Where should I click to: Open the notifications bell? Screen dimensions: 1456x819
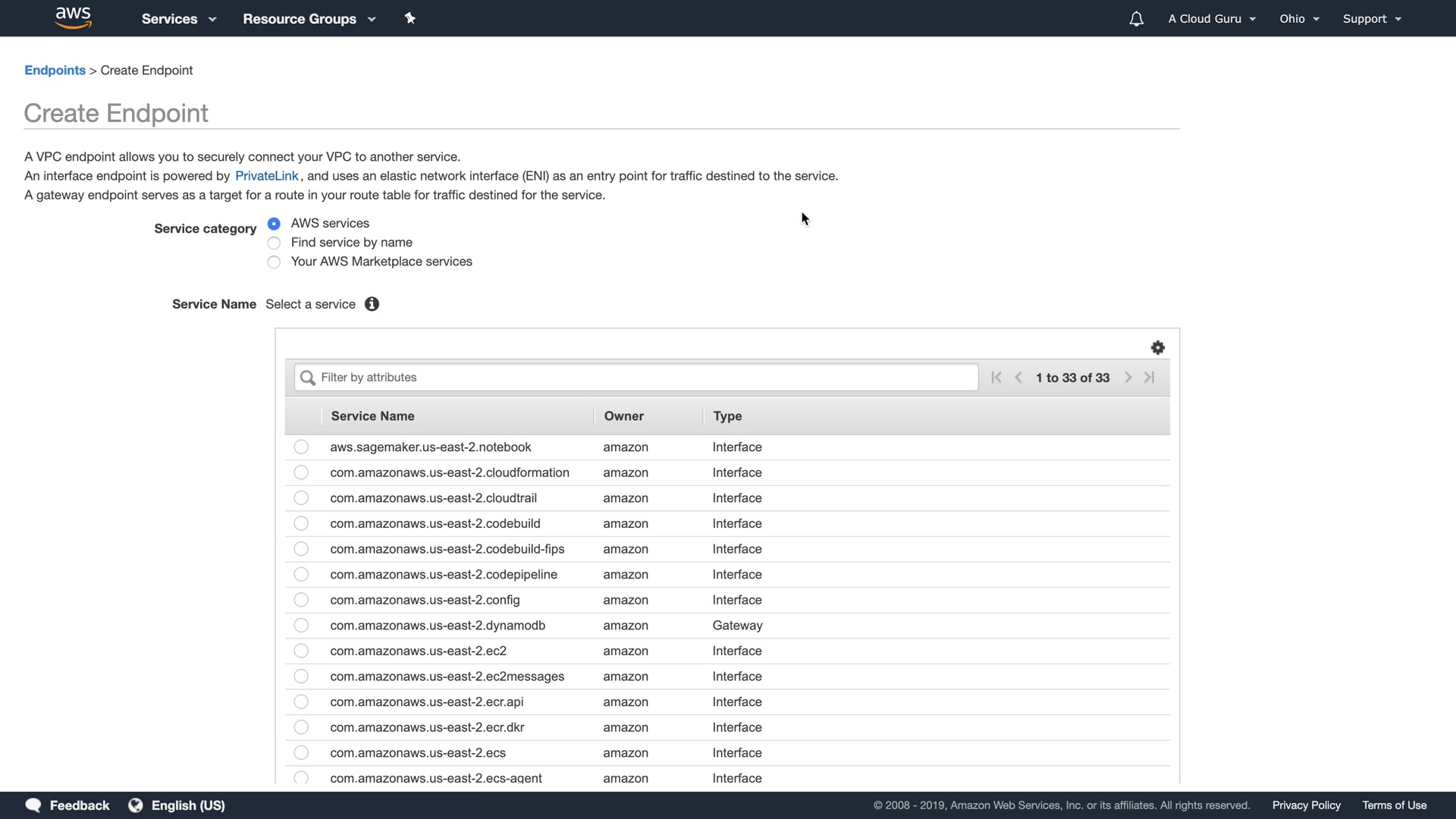click(x=1136, y=19)
